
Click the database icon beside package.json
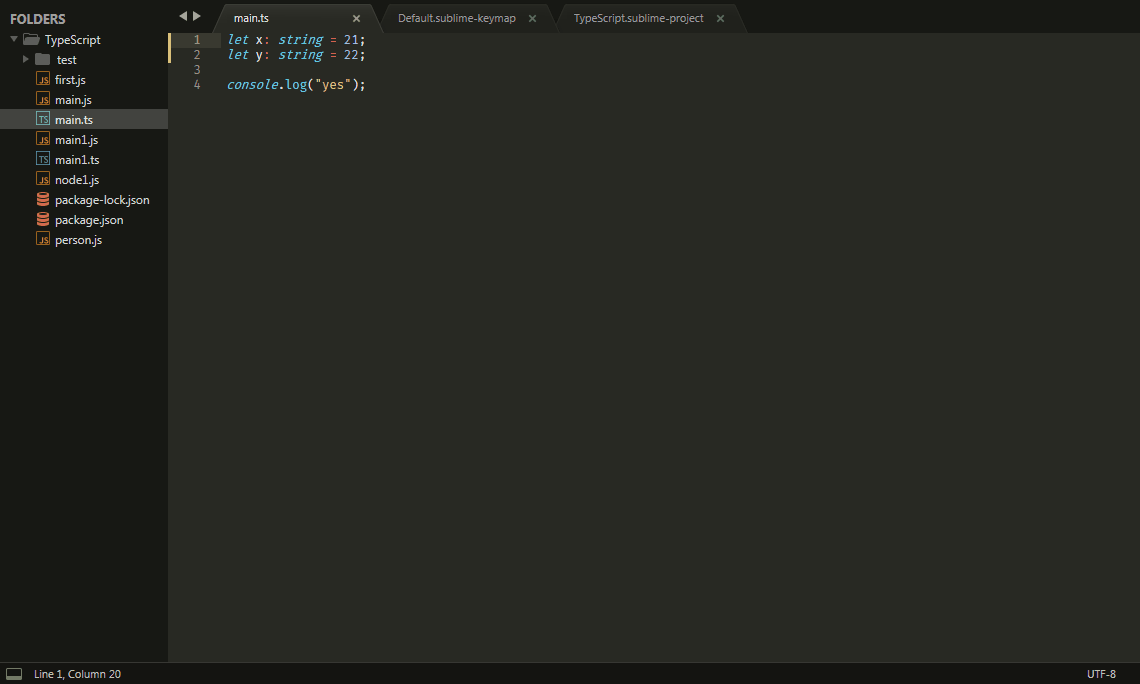point(43,219)
